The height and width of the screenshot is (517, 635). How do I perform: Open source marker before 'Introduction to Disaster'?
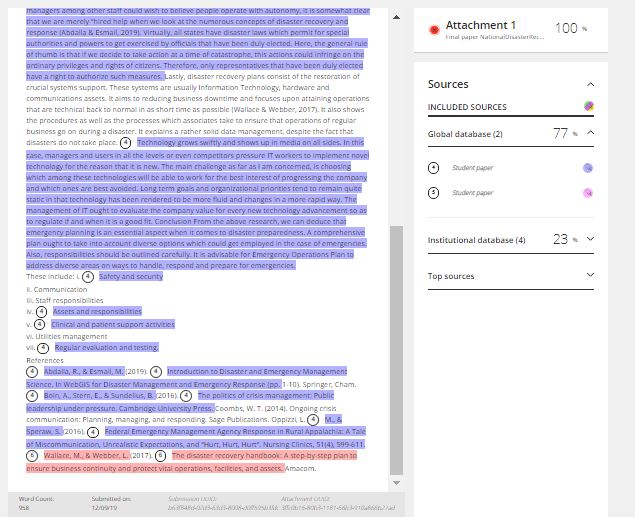pyautogui.click(x=156, y=372)
